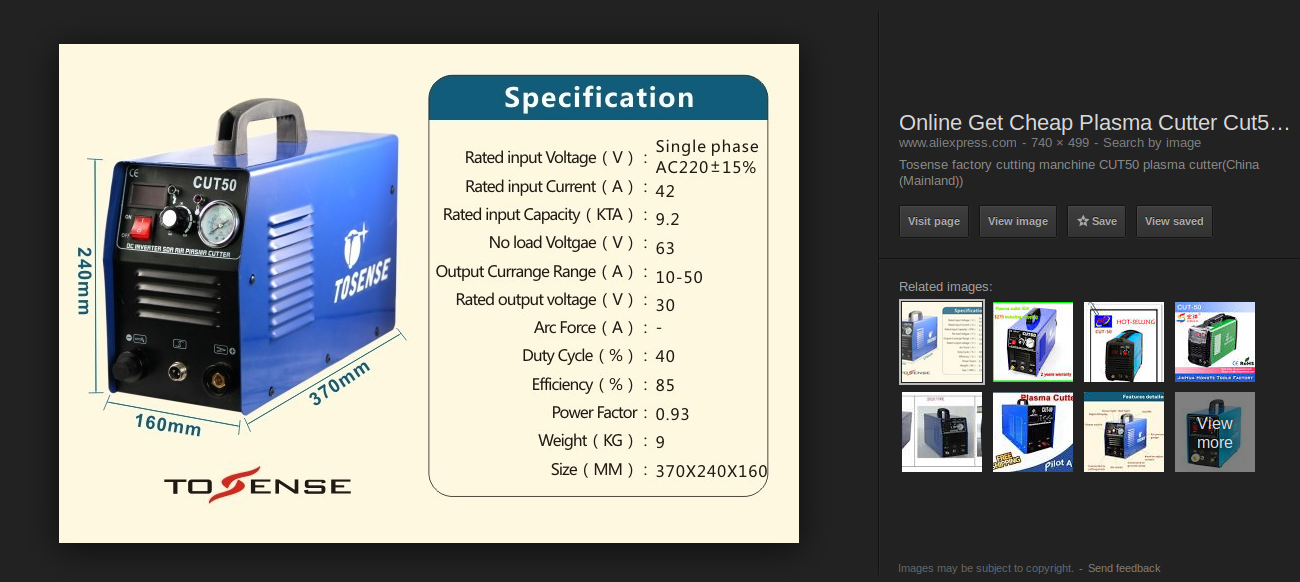
Task: Select the Features details thumbnail
Action: click(1123, 432)
